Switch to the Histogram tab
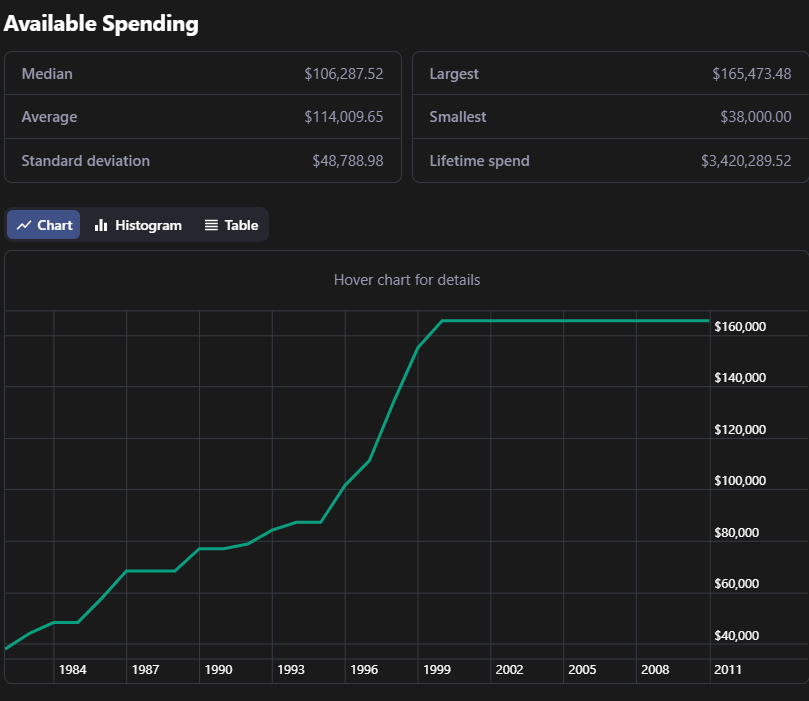809x701 pixels. click(x=138, y=225)
